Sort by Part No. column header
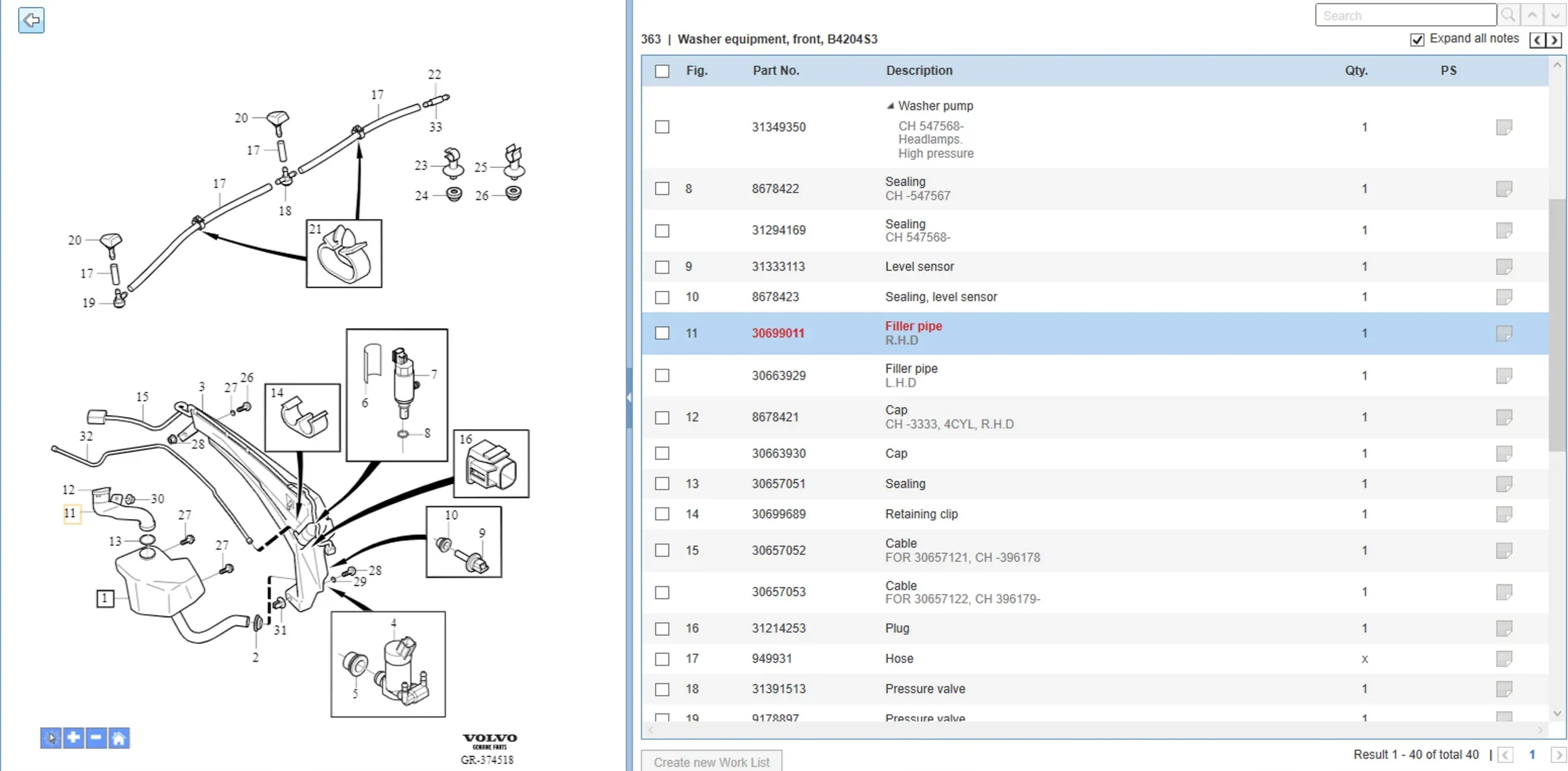The width and height of the screenshot is (1568, 771). [x=776, y=71]
